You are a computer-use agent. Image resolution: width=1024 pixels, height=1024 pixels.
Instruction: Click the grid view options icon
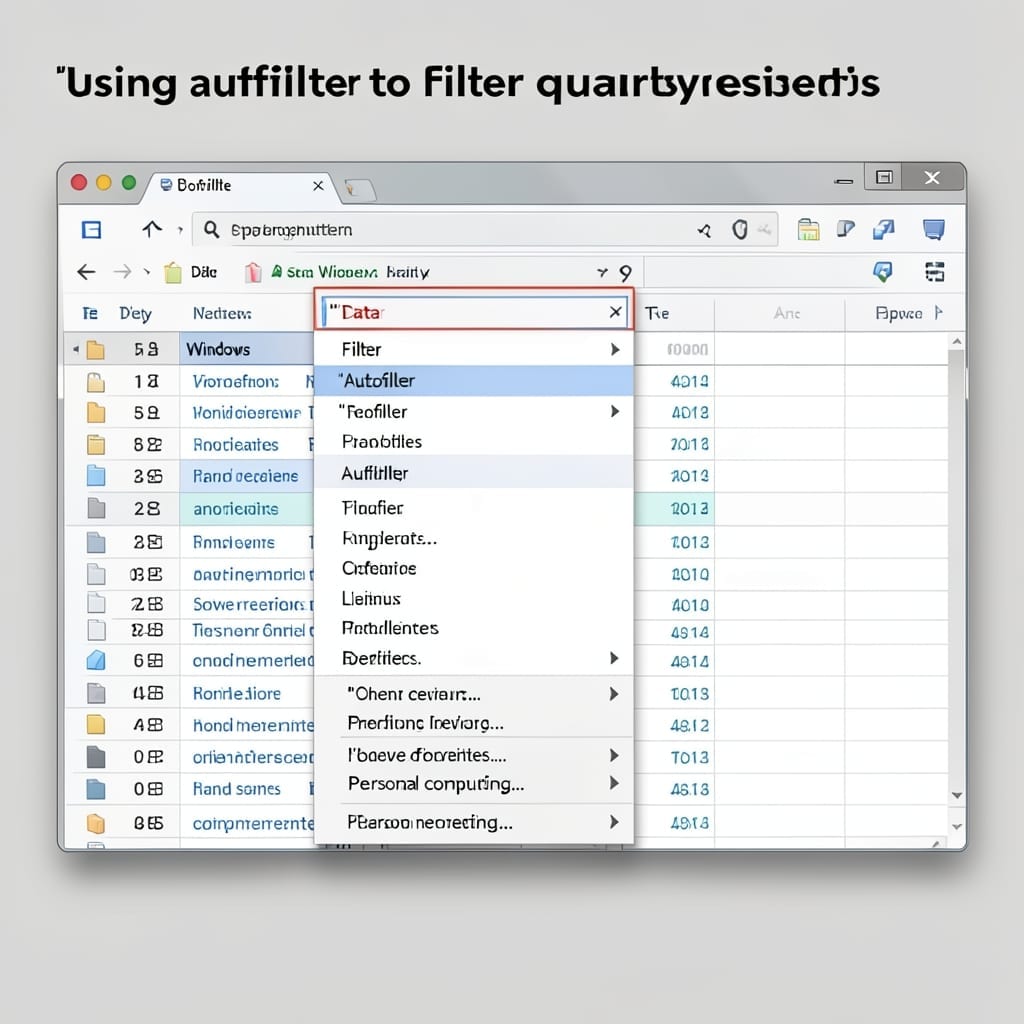(935, 272)
